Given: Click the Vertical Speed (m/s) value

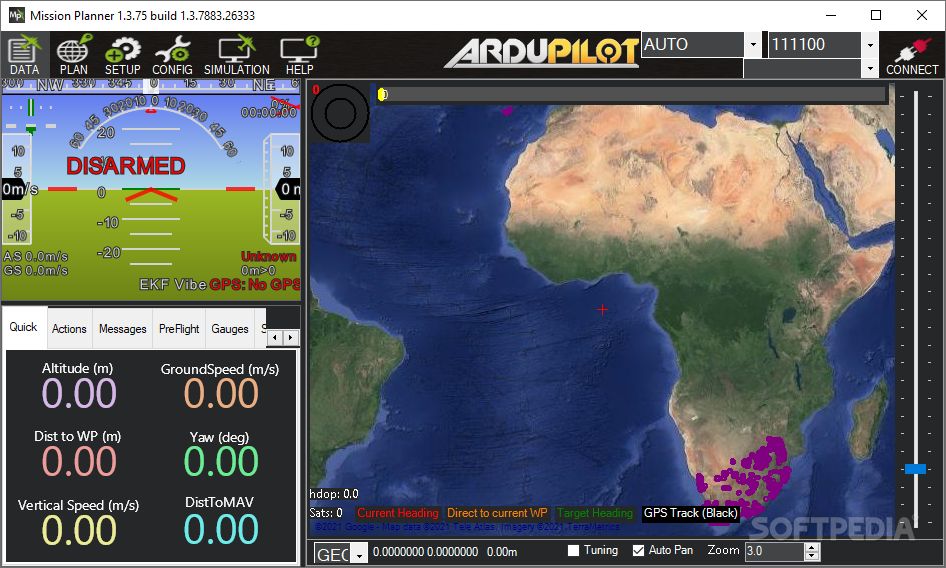Looking at the screenshot, I should coord(78,531).
